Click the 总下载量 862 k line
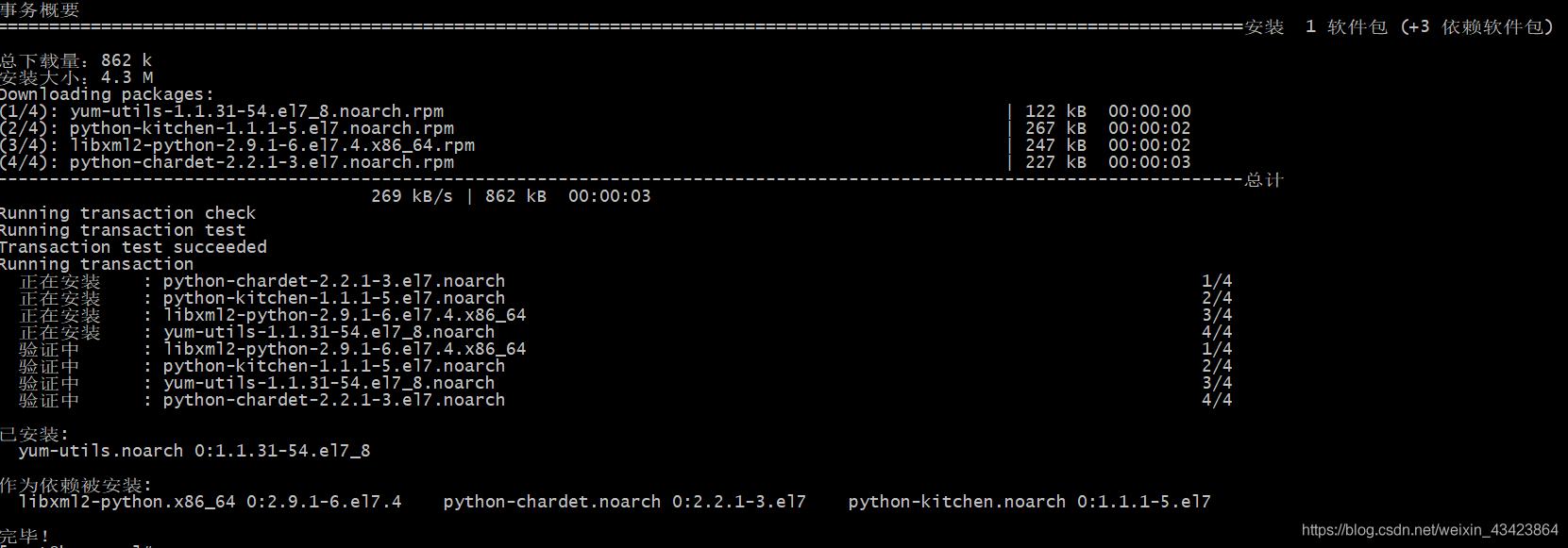The image size is (1568, 548). tap(76, 60)
